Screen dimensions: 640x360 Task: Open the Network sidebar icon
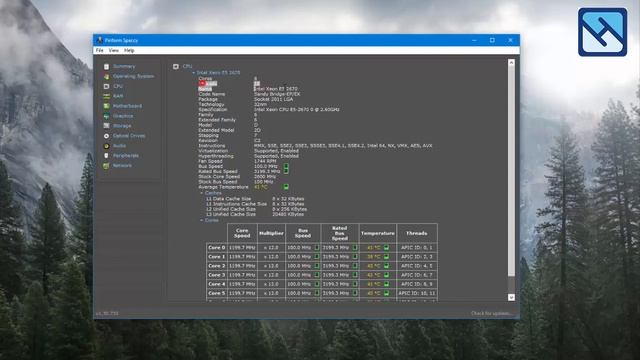107,166
